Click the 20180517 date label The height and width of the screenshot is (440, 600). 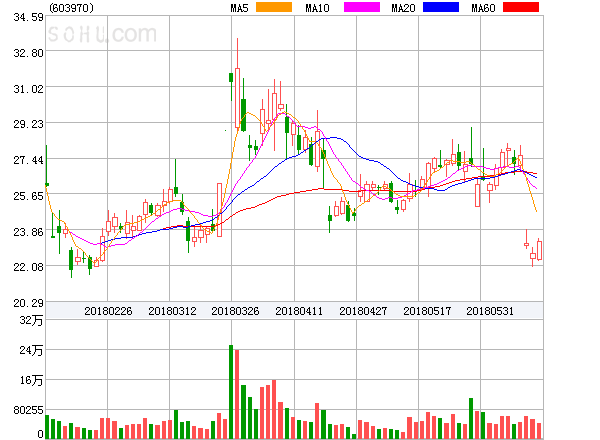[x=427, y=311]
